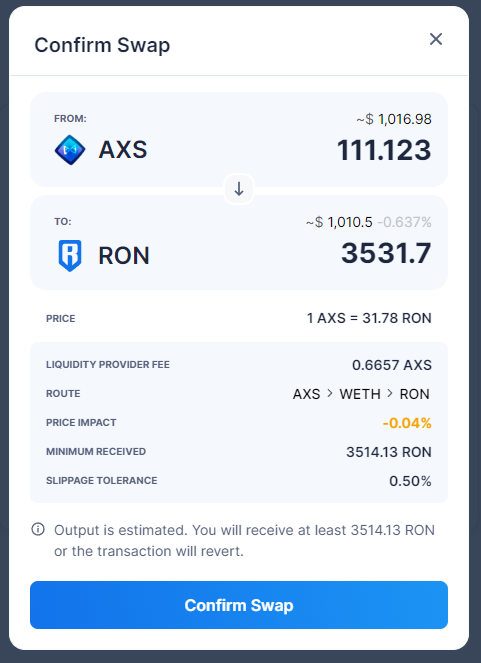Click the chevron between AXS and WETH
This screenshot has width=481, height=663.
[330, 394]
